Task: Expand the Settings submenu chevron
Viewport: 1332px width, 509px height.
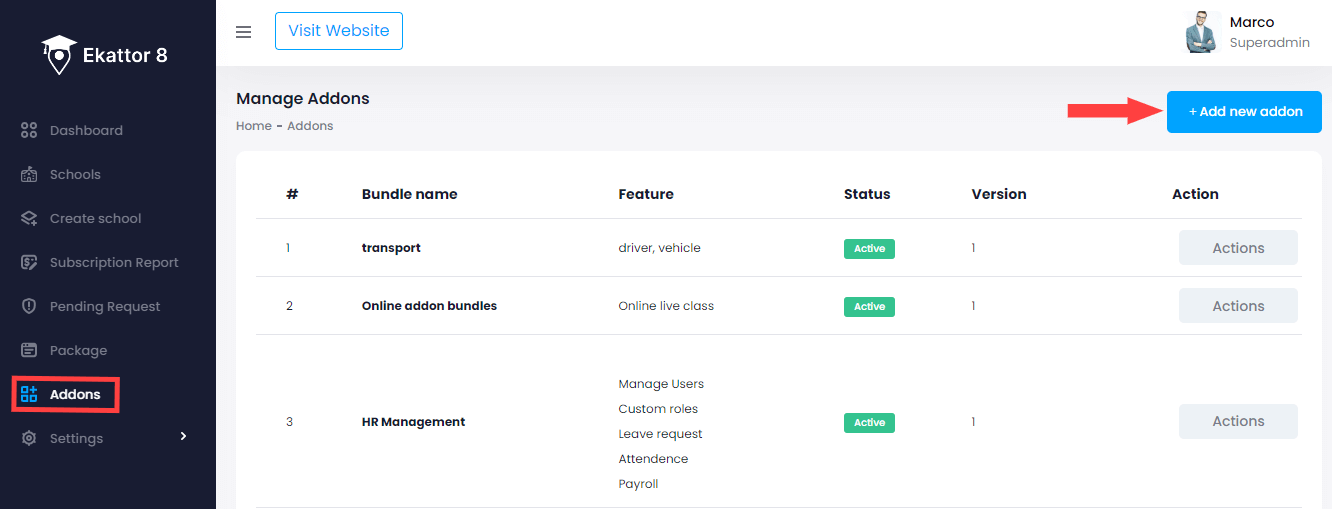Action: (x=183, y=436)
